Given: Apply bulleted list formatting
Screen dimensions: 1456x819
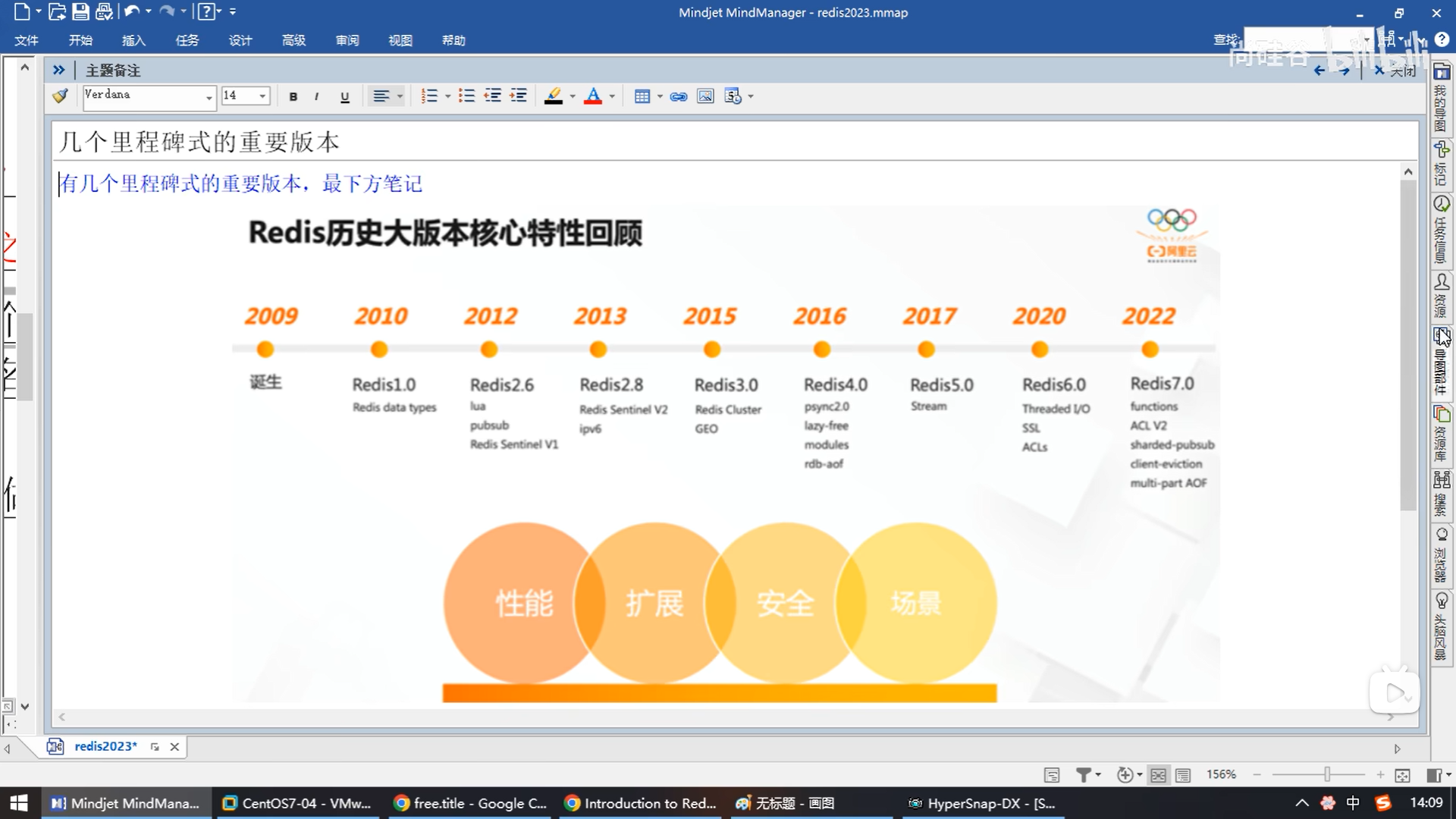Looking at the screenshot, I should coord(466,96).
